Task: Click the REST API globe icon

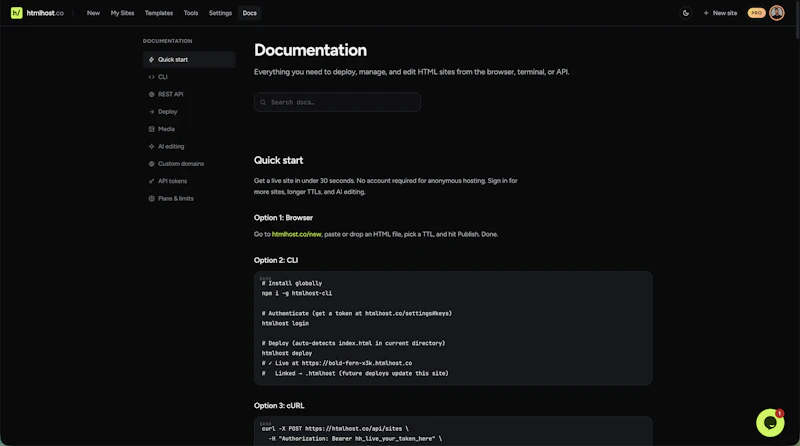Action: 152,94
